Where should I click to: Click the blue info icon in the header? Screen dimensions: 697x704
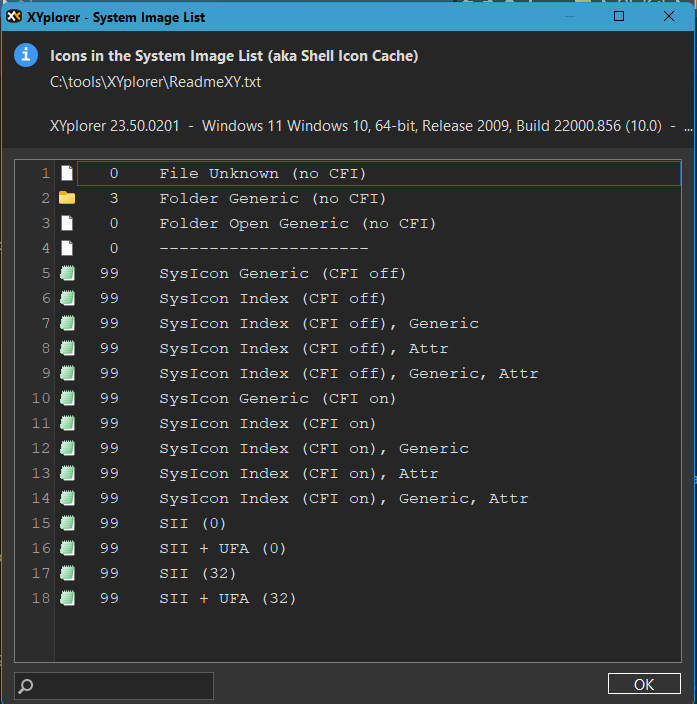[26, 55]
